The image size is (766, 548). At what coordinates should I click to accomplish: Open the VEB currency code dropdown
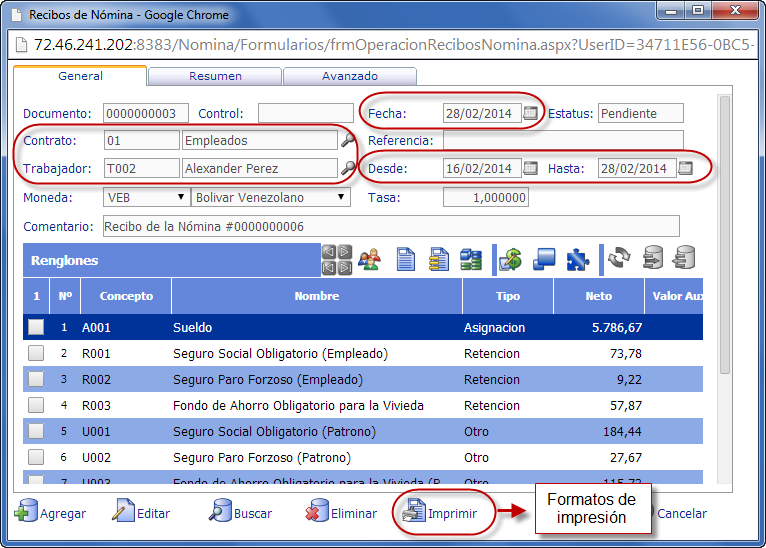pos(146,197)
